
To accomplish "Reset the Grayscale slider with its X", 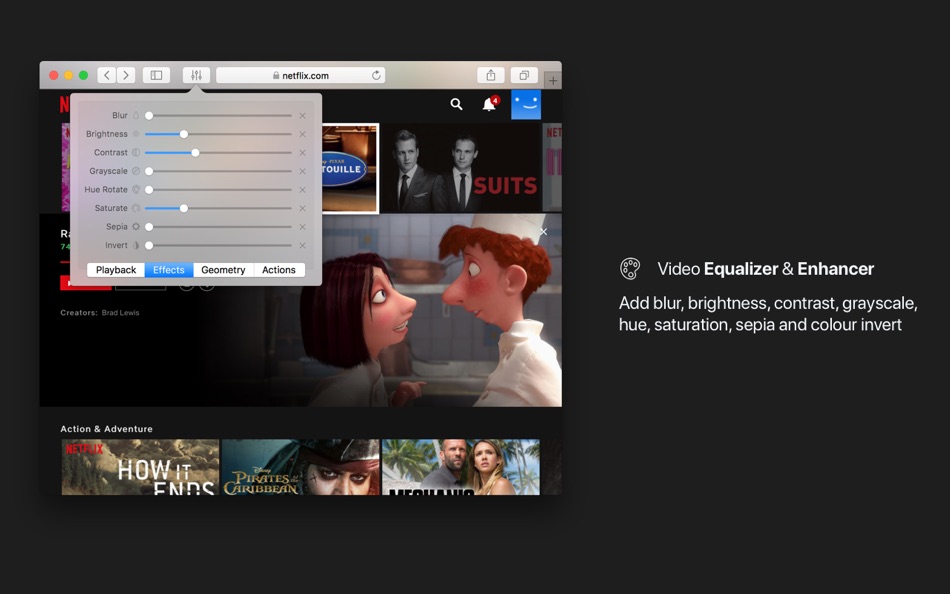I will pos(302,172).
